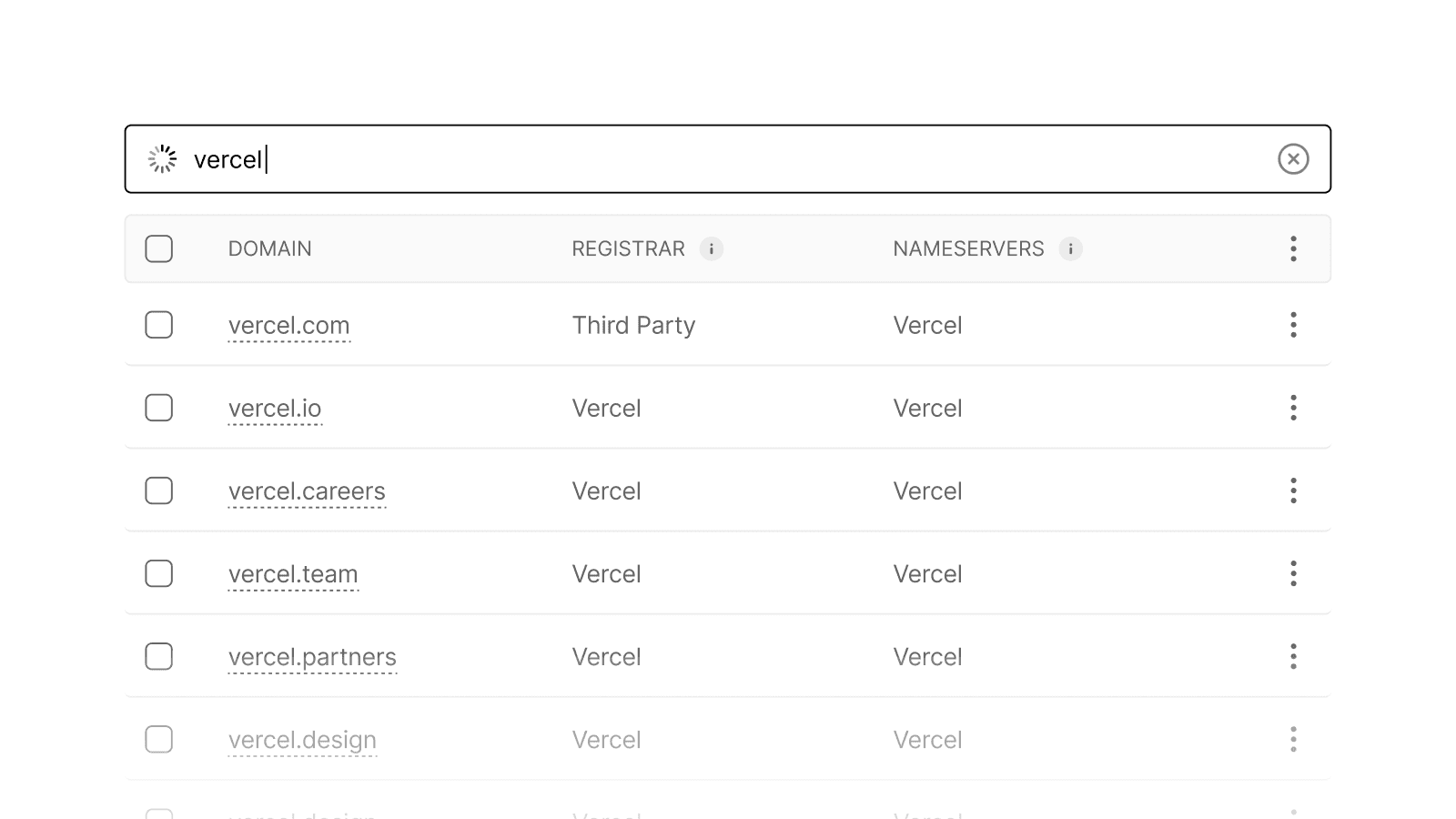
Task: Open the actions menu for vercel.design
Action: pos(1293,739)
